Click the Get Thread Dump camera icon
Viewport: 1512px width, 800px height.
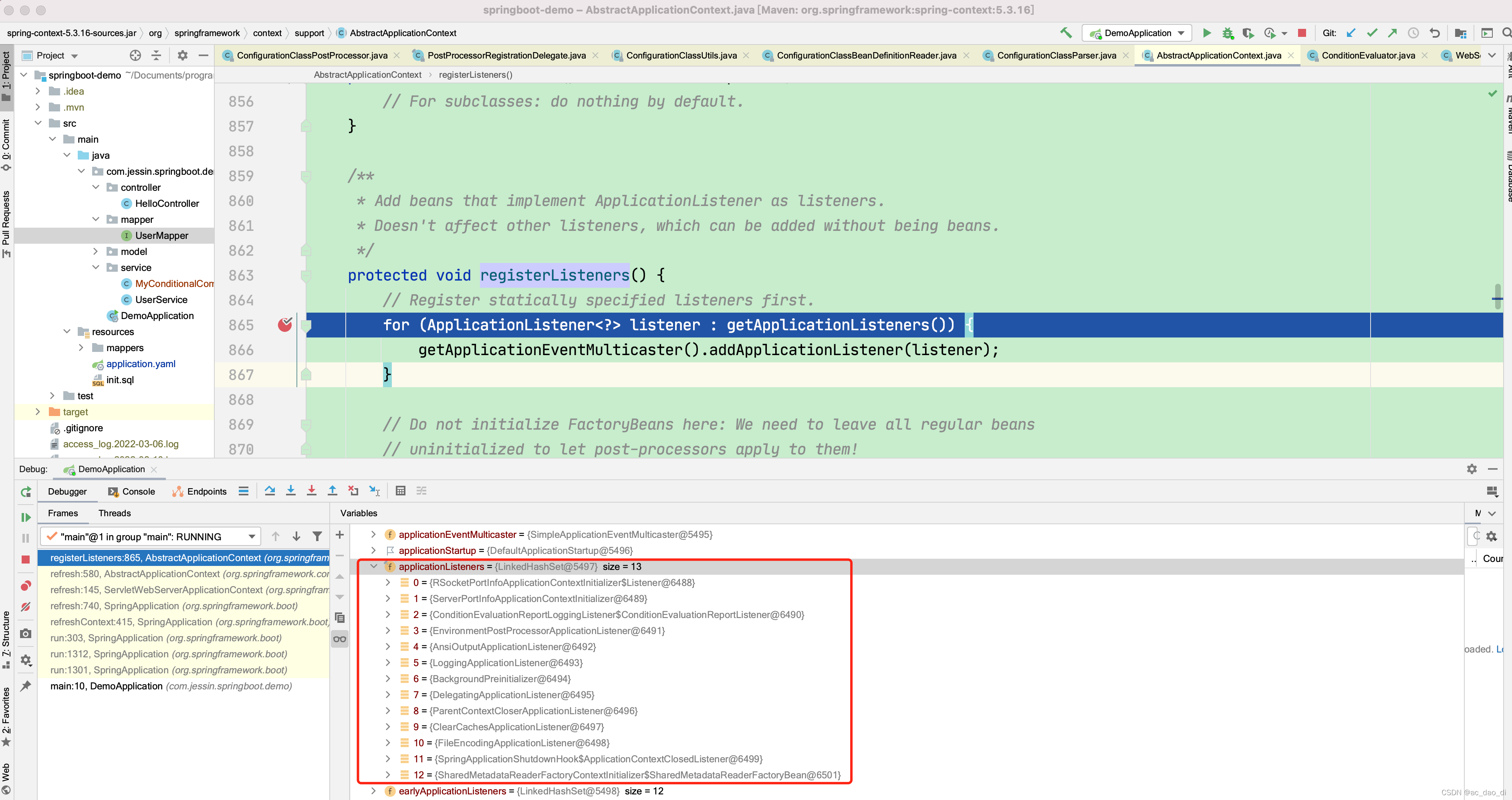tap(26, 633)
